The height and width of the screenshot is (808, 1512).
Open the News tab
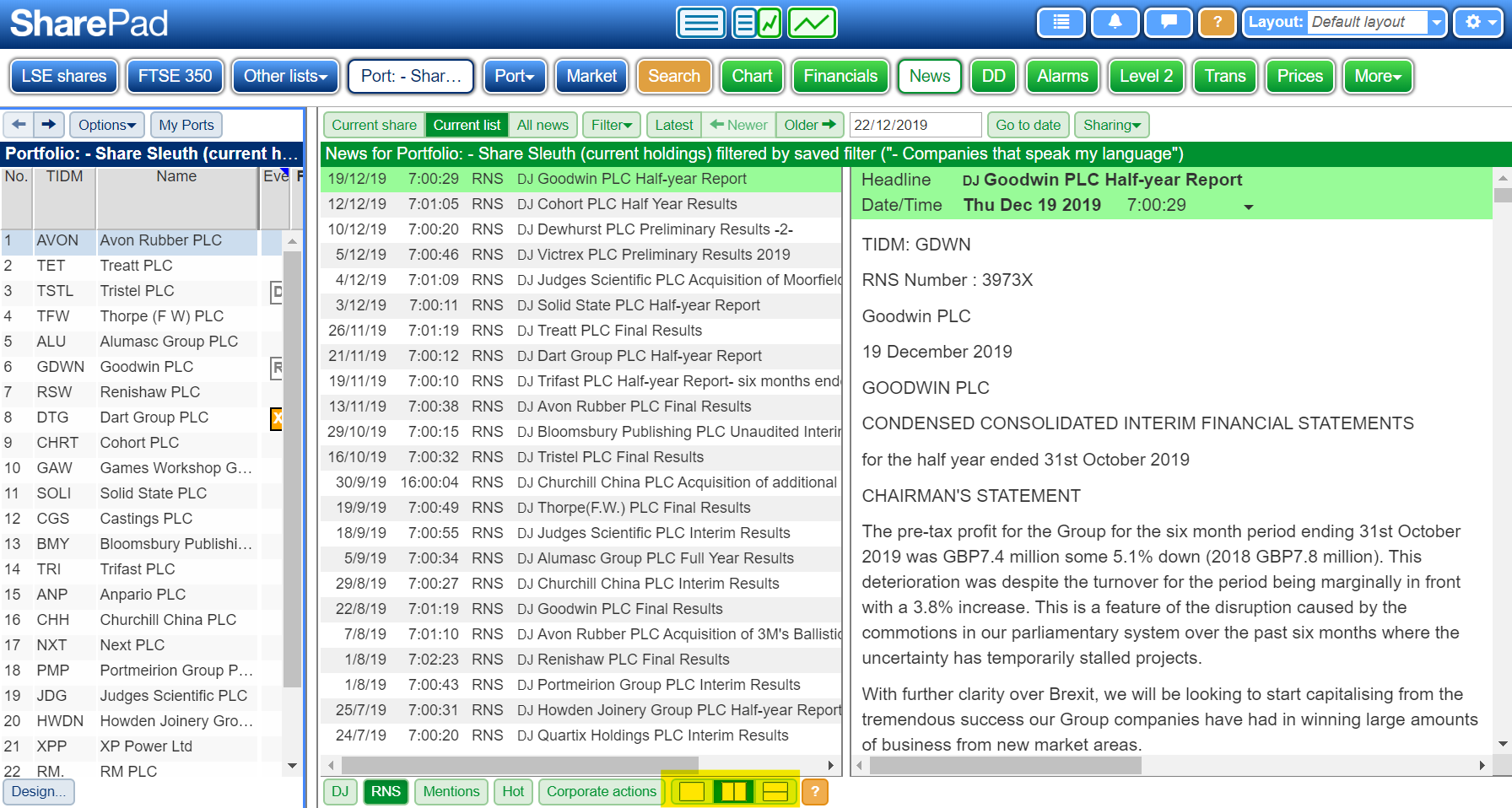pos(930,76)
